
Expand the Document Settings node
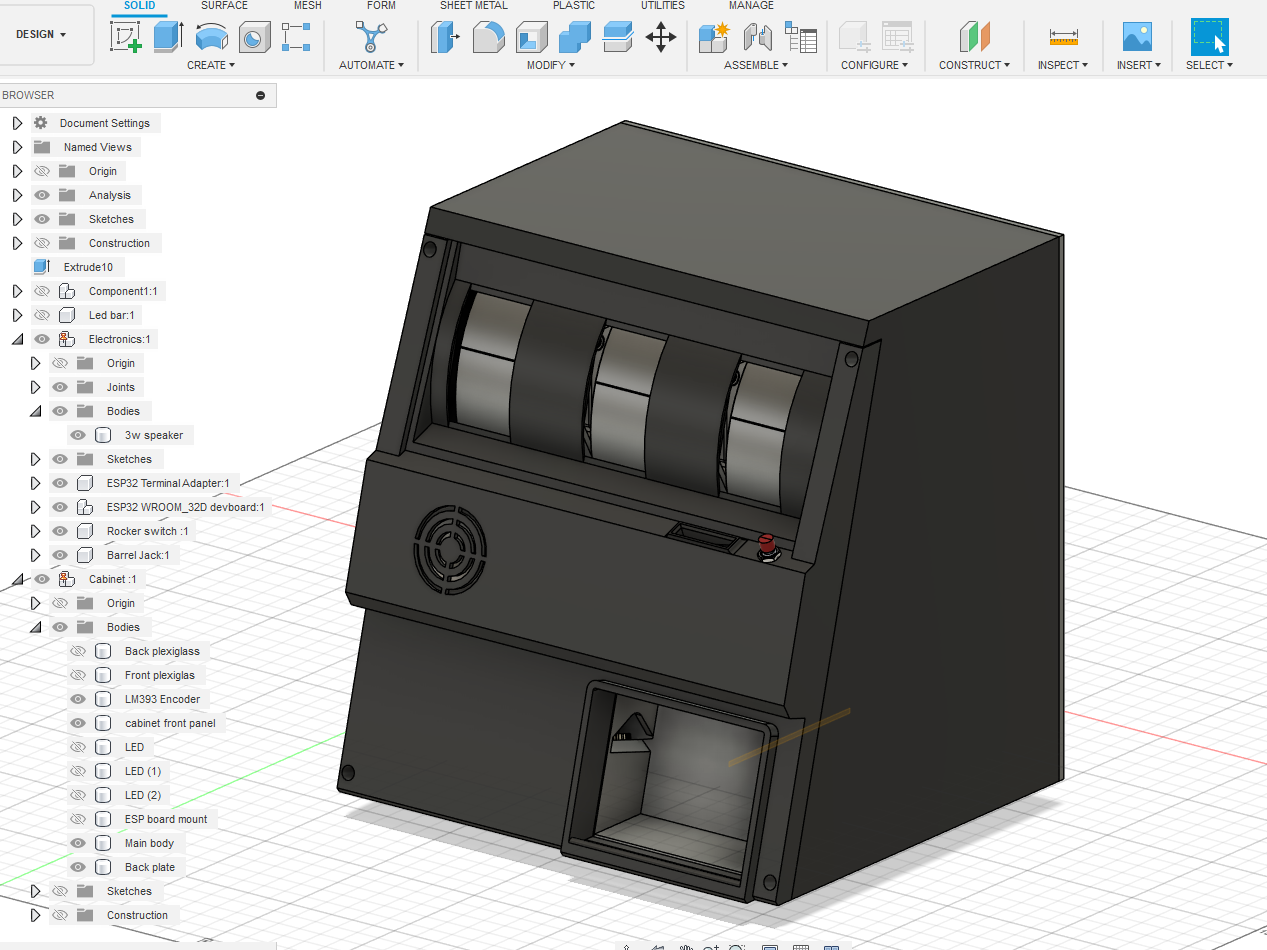pyautogui.click(x=17, y=123)
